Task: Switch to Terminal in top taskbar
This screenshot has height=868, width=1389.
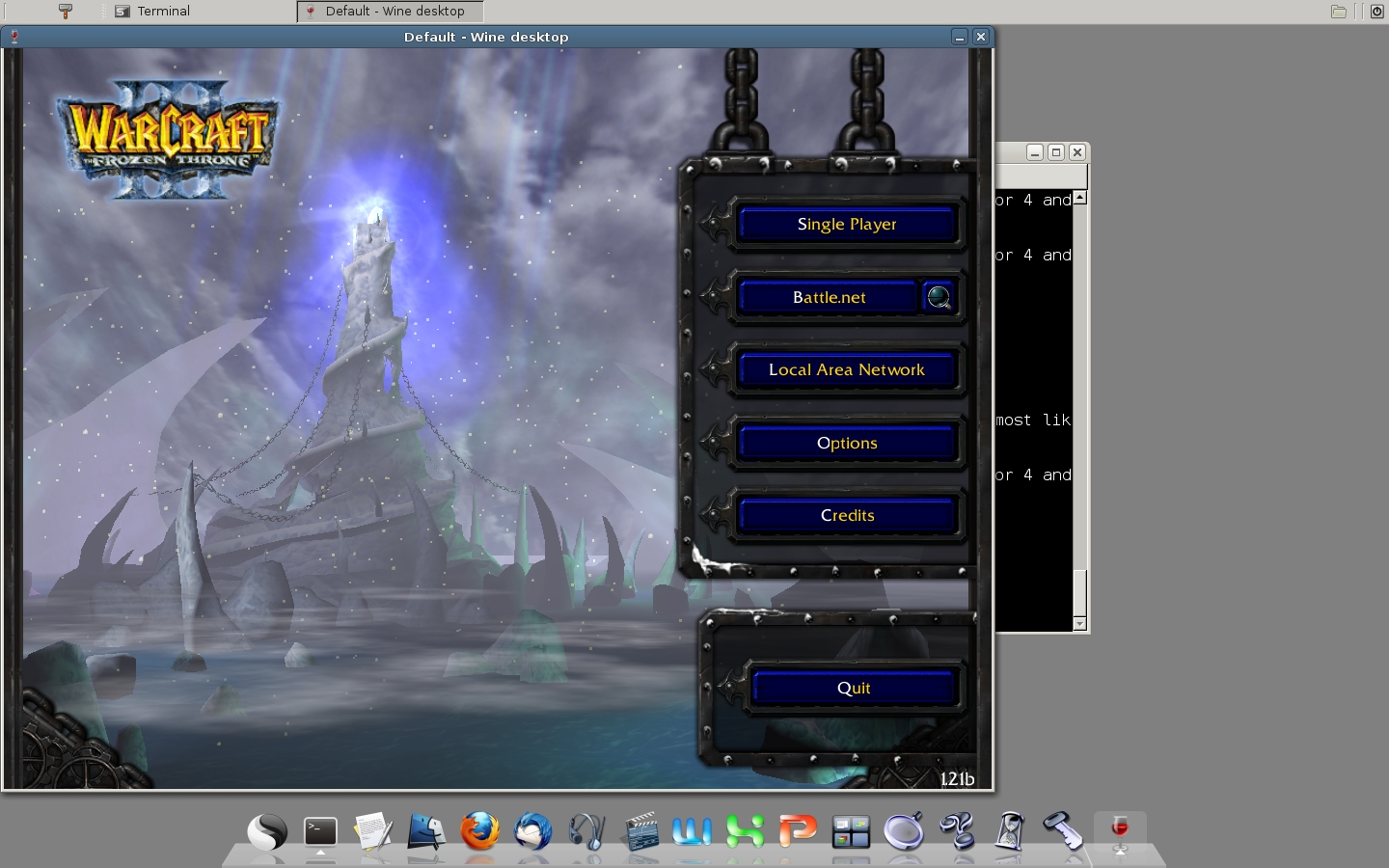Action: click(x=154, y=12)
